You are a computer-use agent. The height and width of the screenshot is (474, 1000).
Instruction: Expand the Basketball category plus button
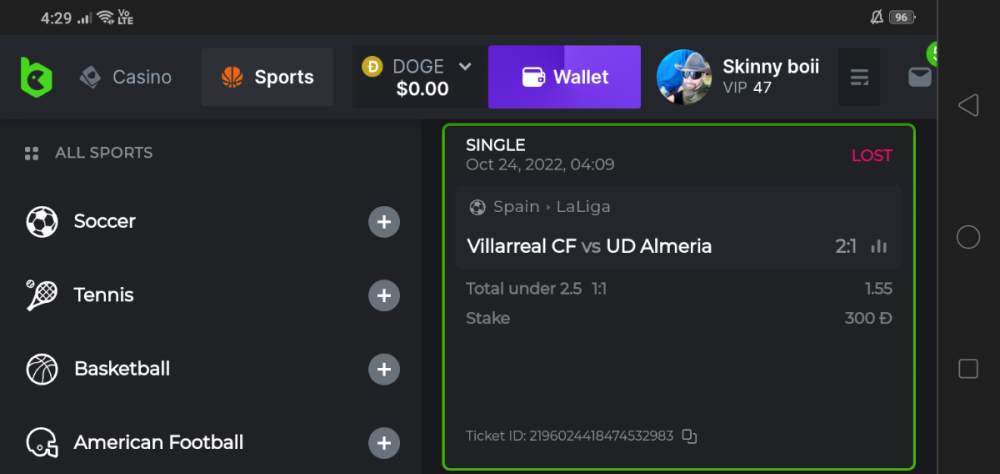(384, 369)
